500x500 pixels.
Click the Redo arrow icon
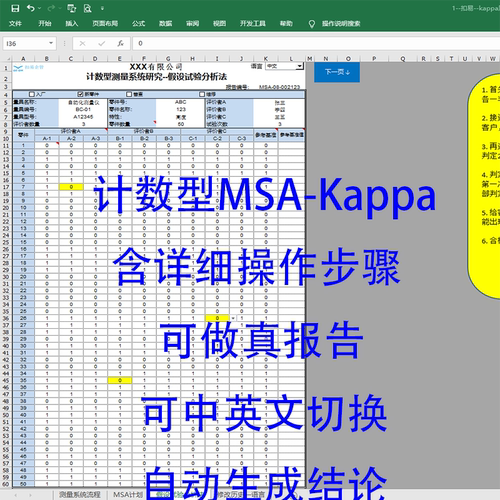[51, 8]
